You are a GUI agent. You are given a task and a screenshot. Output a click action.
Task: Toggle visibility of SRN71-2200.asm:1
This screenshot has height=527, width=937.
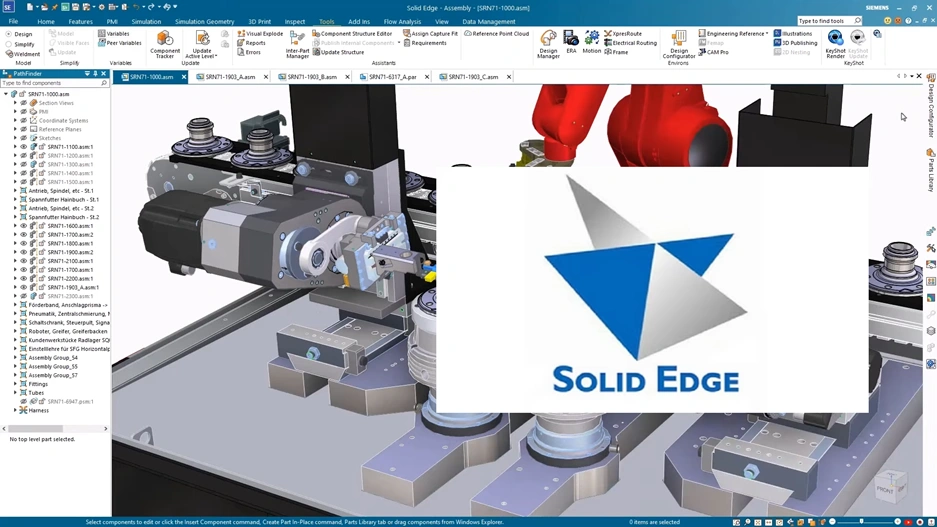pyautogui.click(x=24, y=278)
